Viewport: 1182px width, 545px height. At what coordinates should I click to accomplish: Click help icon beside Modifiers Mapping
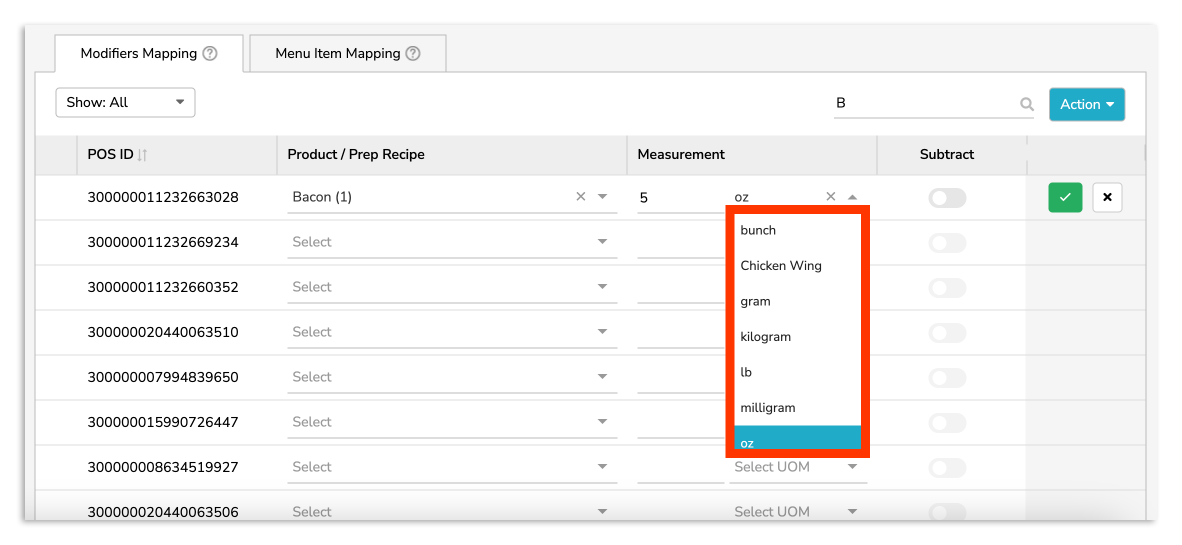click(210, 54)
